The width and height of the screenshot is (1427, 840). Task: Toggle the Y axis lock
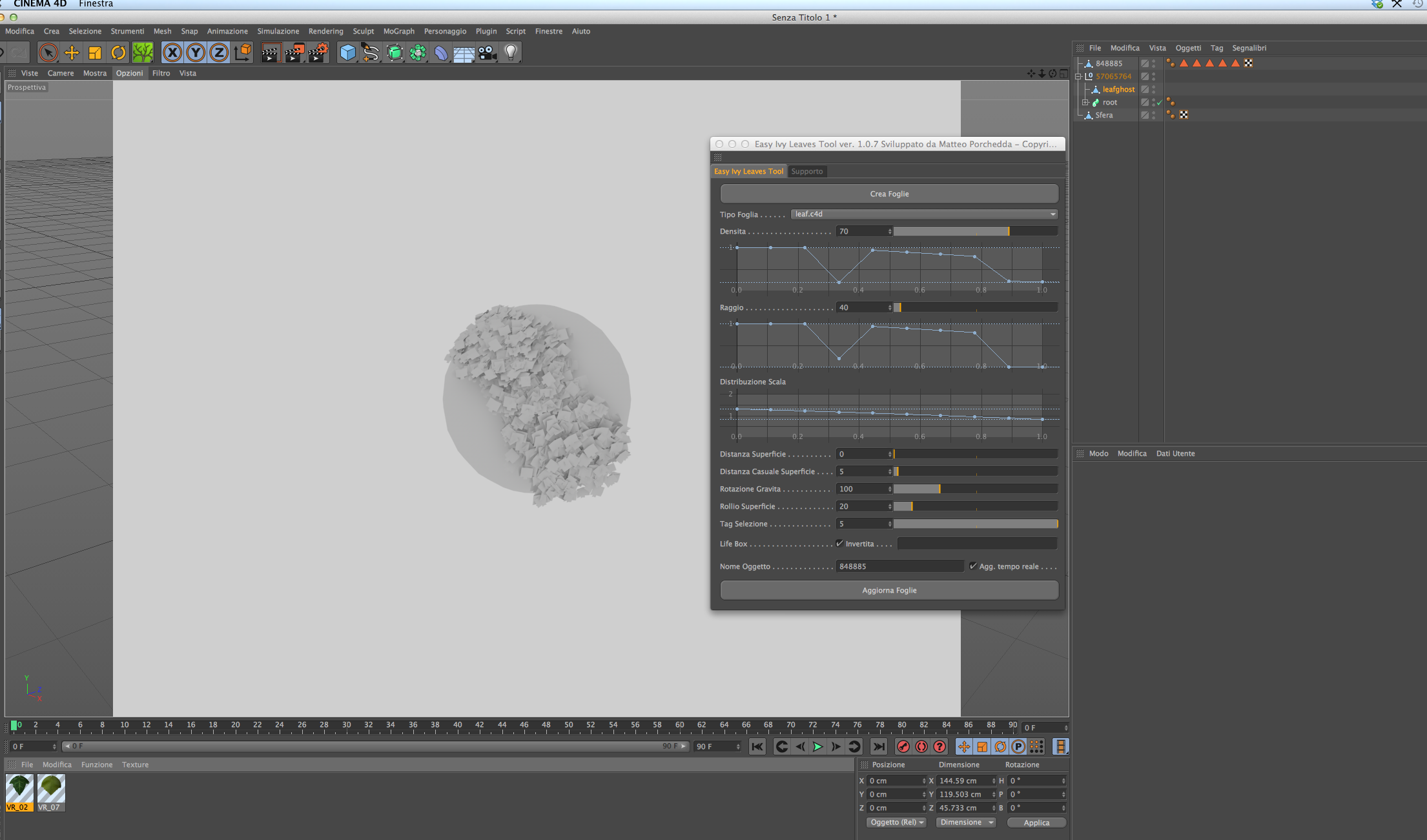coord(196,53)
